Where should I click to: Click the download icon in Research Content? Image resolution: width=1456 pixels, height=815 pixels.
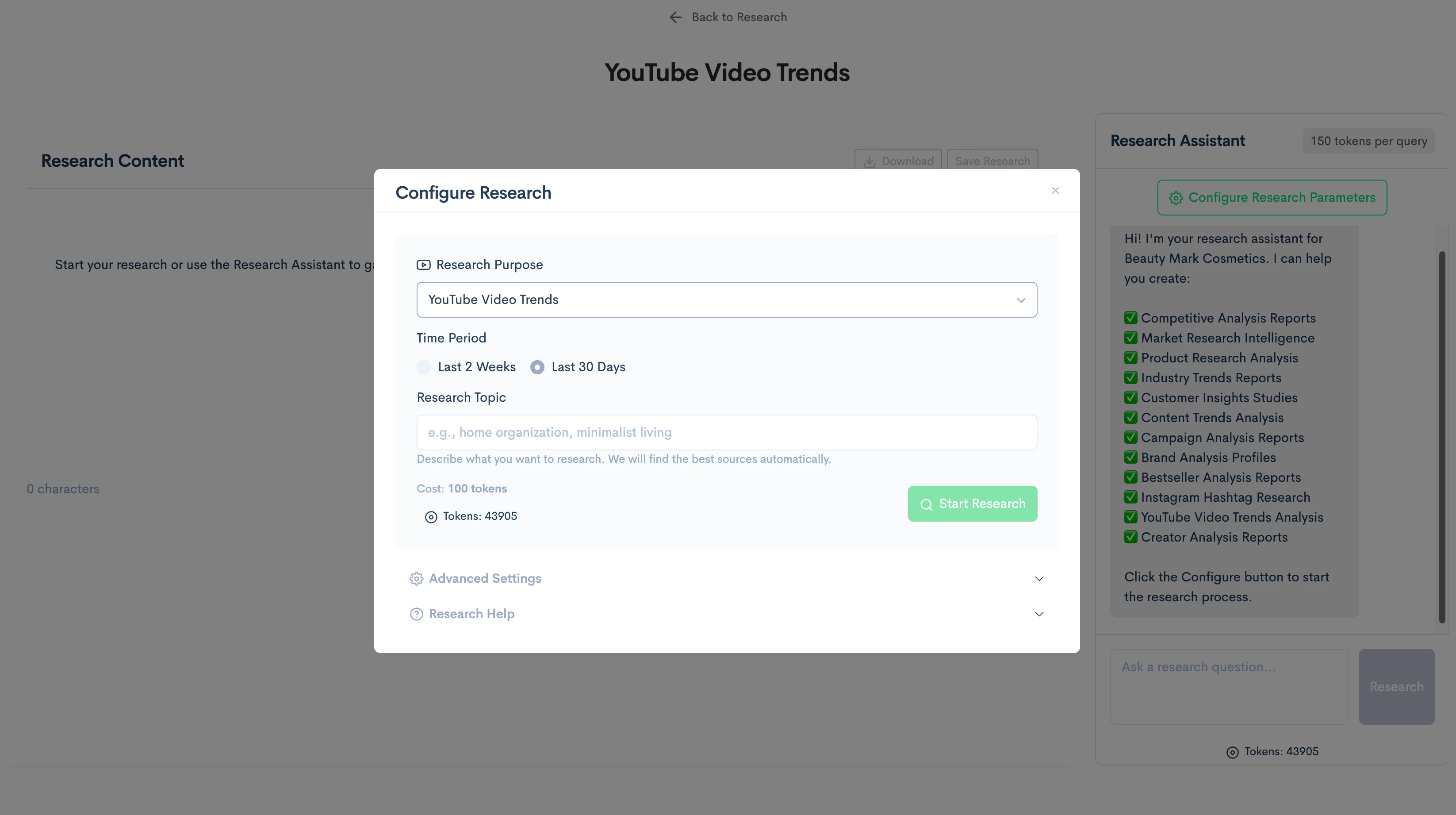[869, 162]
